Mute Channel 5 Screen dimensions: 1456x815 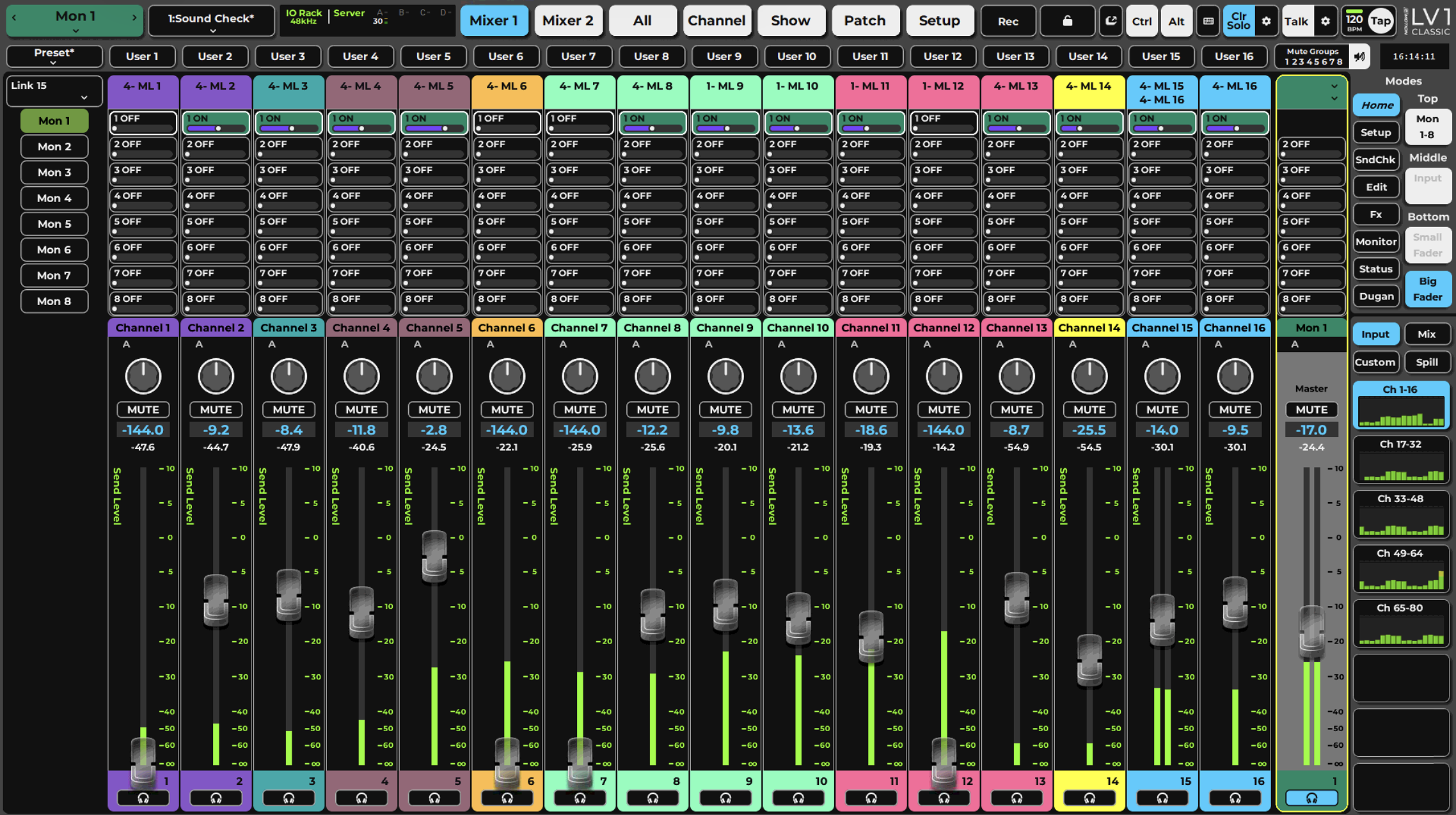click(434, 409)
